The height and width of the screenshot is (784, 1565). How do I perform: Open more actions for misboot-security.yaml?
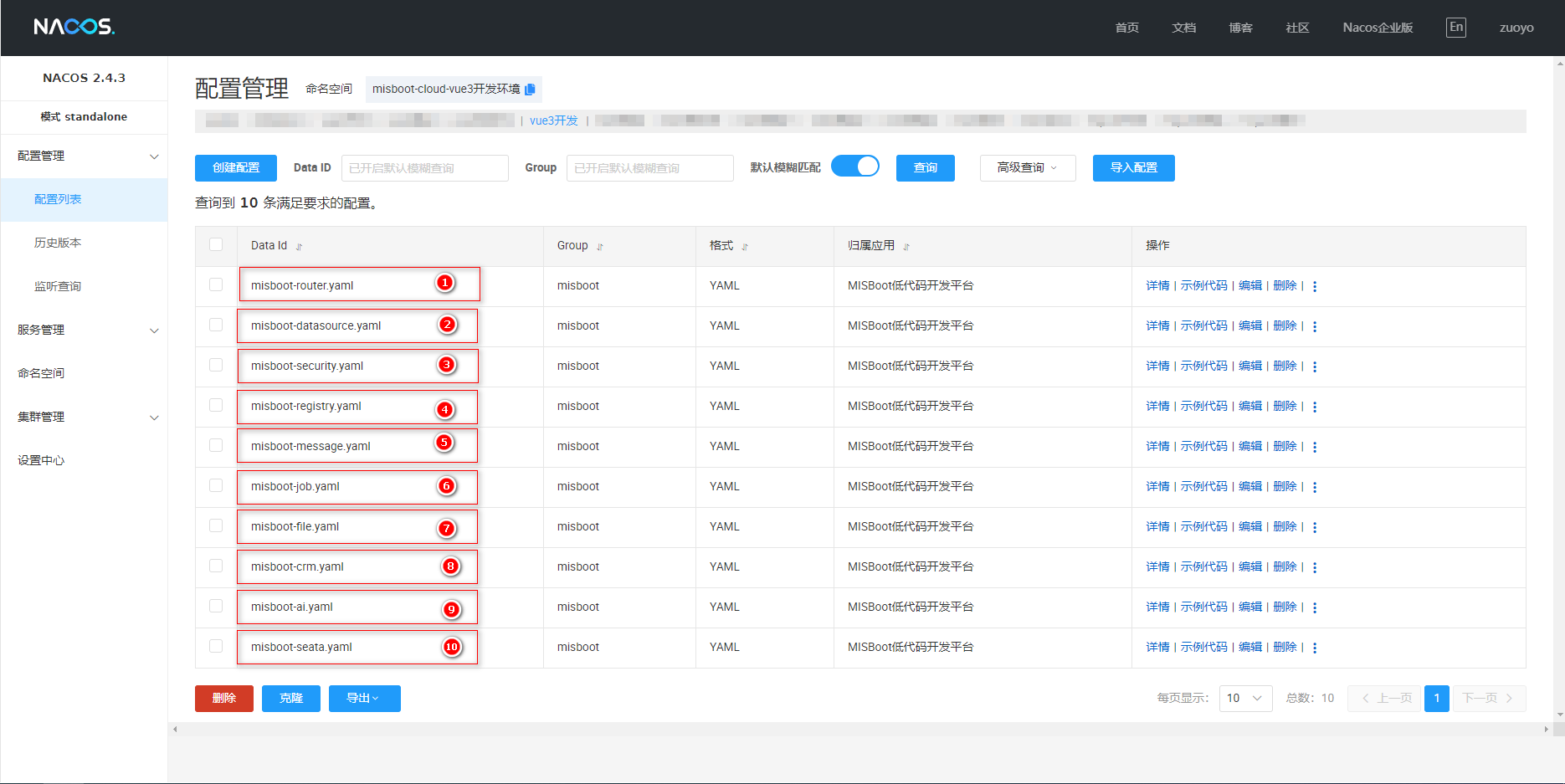1315,366
